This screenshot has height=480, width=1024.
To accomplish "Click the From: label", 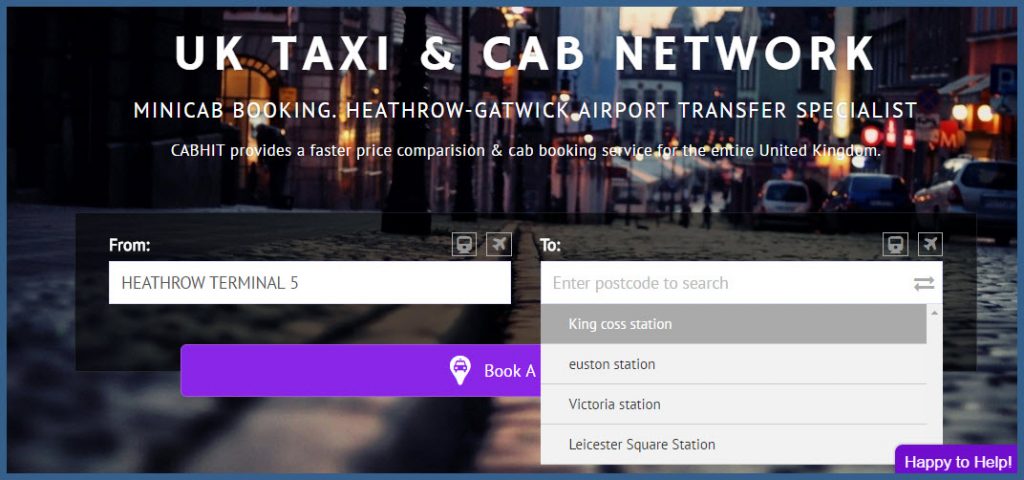I will tap(129, 245).
